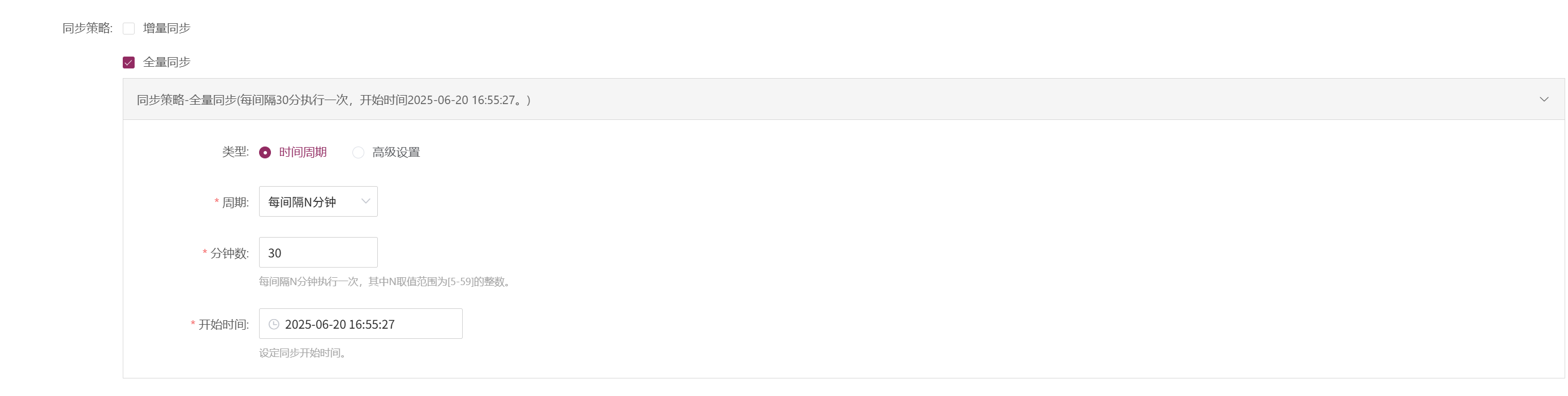Screen dimensions: 1568x396
Task: Click the 全量同步 label text
Action: [x=167, y=63]
